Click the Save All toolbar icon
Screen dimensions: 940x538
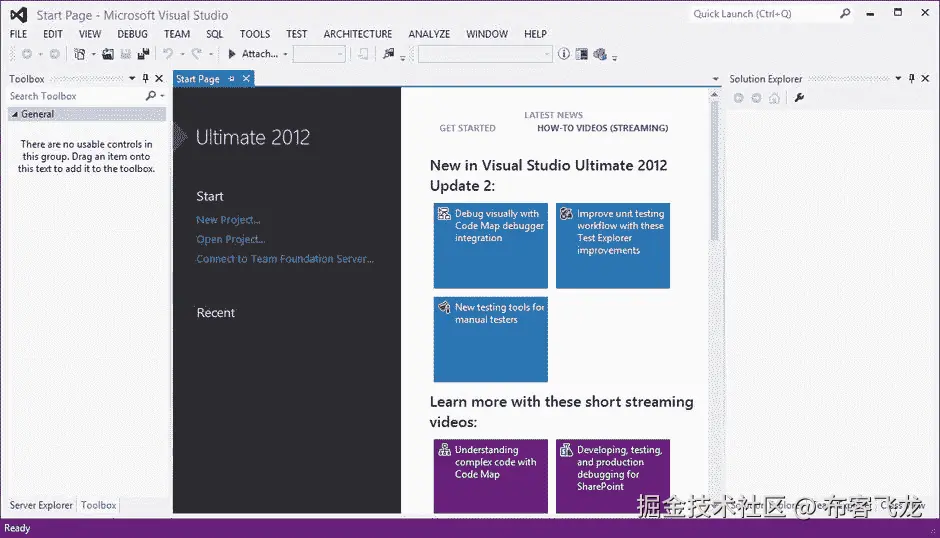[143, 54]
